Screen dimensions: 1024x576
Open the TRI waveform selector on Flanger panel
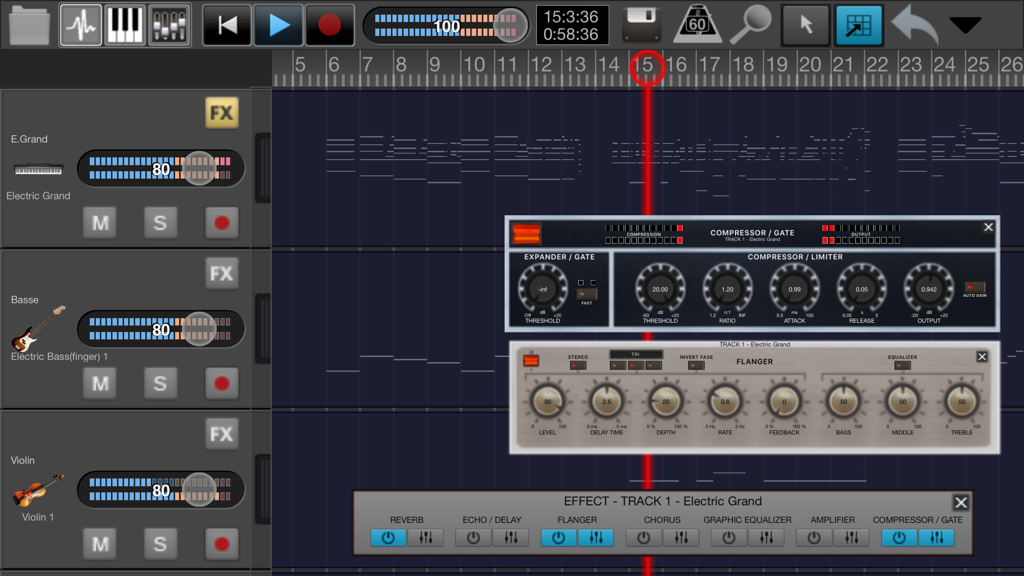pyautogui.click(x=634, y=355)
